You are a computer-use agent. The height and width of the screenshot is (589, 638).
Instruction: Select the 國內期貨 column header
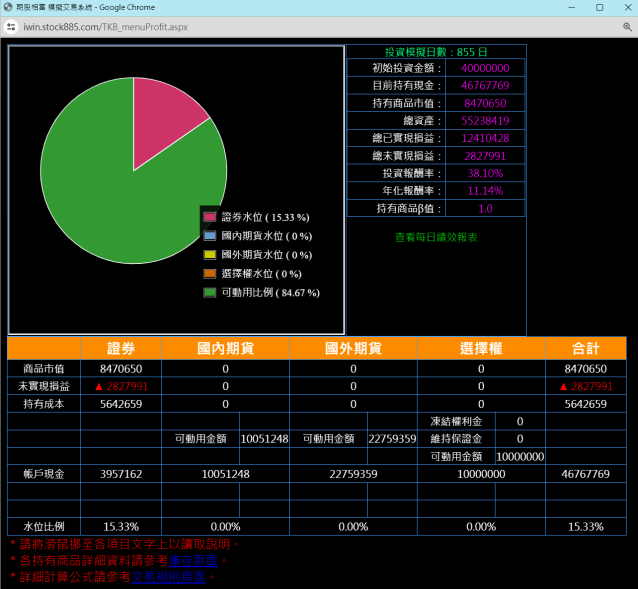click(225, 348)
